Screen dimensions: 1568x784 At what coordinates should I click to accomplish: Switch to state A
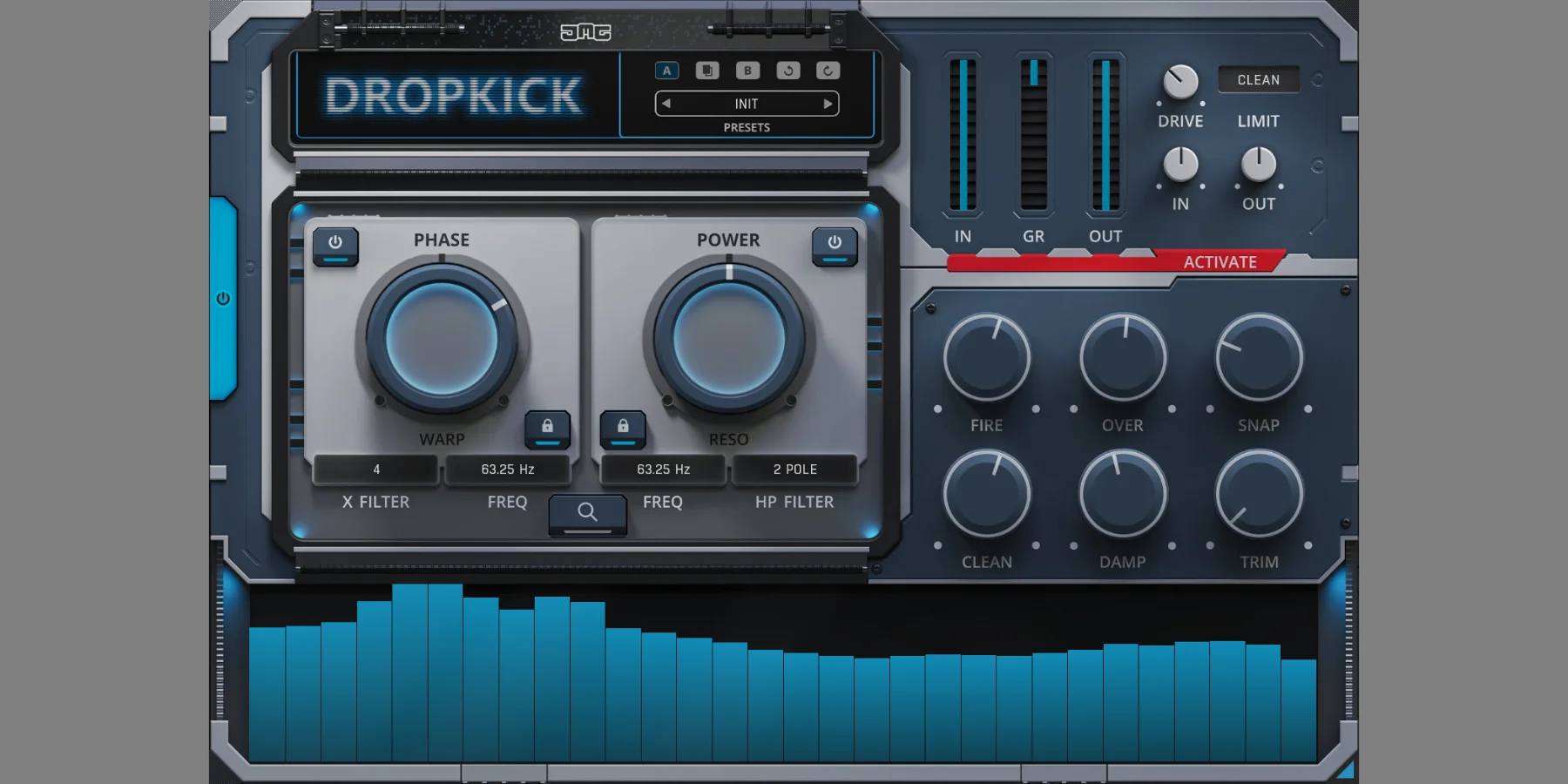(x=667, y=71)
